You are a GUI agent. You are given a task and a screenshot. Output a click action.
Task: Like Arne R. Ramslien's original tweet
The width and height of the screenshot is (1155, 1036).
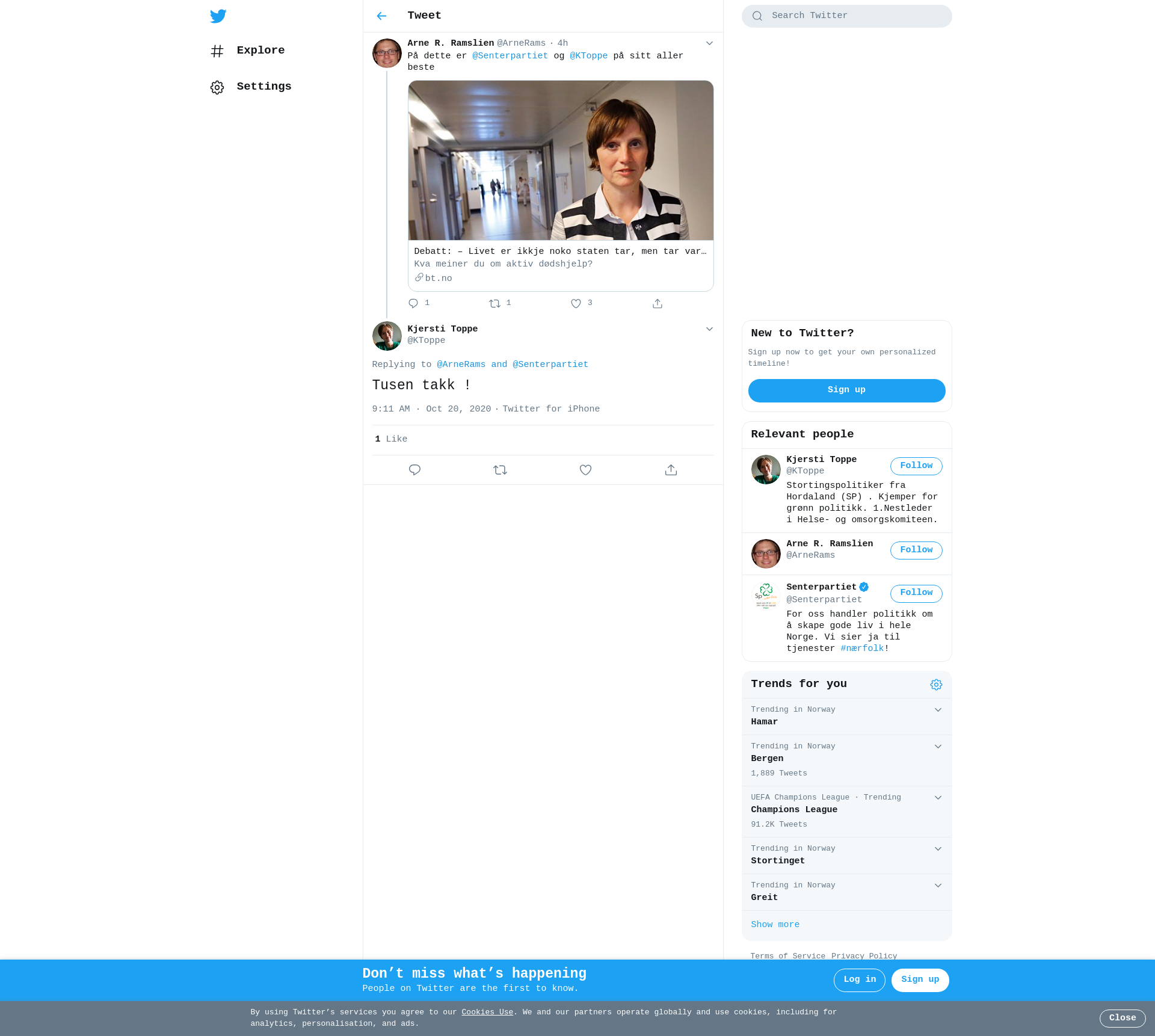pyautogui.click(x=576, y=304)
